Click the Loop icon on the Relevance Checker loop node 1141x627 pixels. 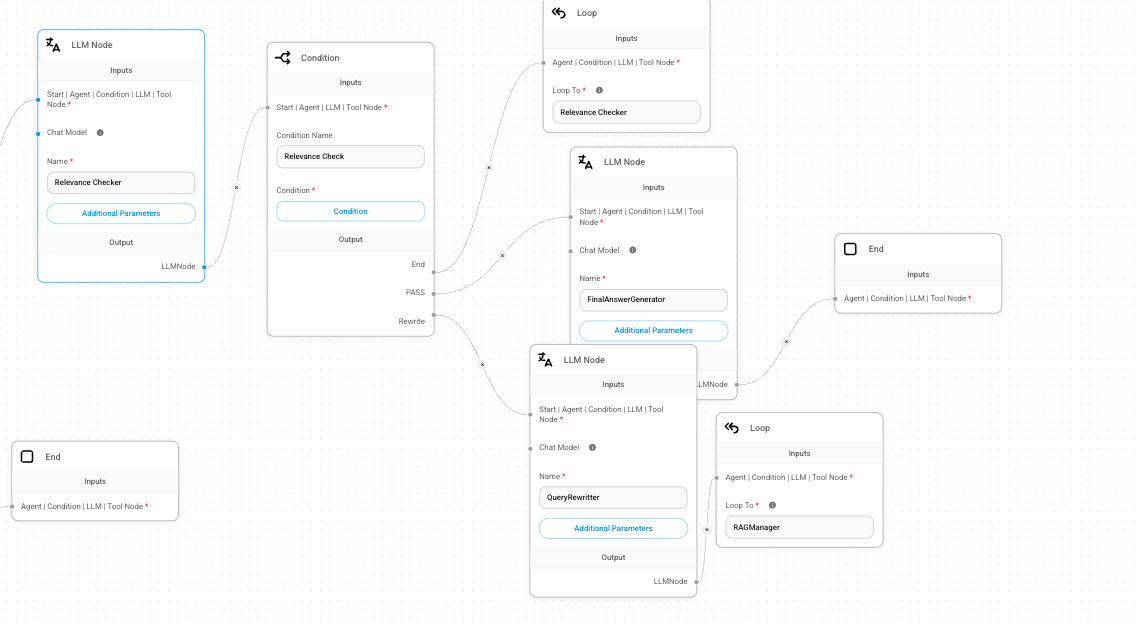pyautogui.click(x=559, y=13)
